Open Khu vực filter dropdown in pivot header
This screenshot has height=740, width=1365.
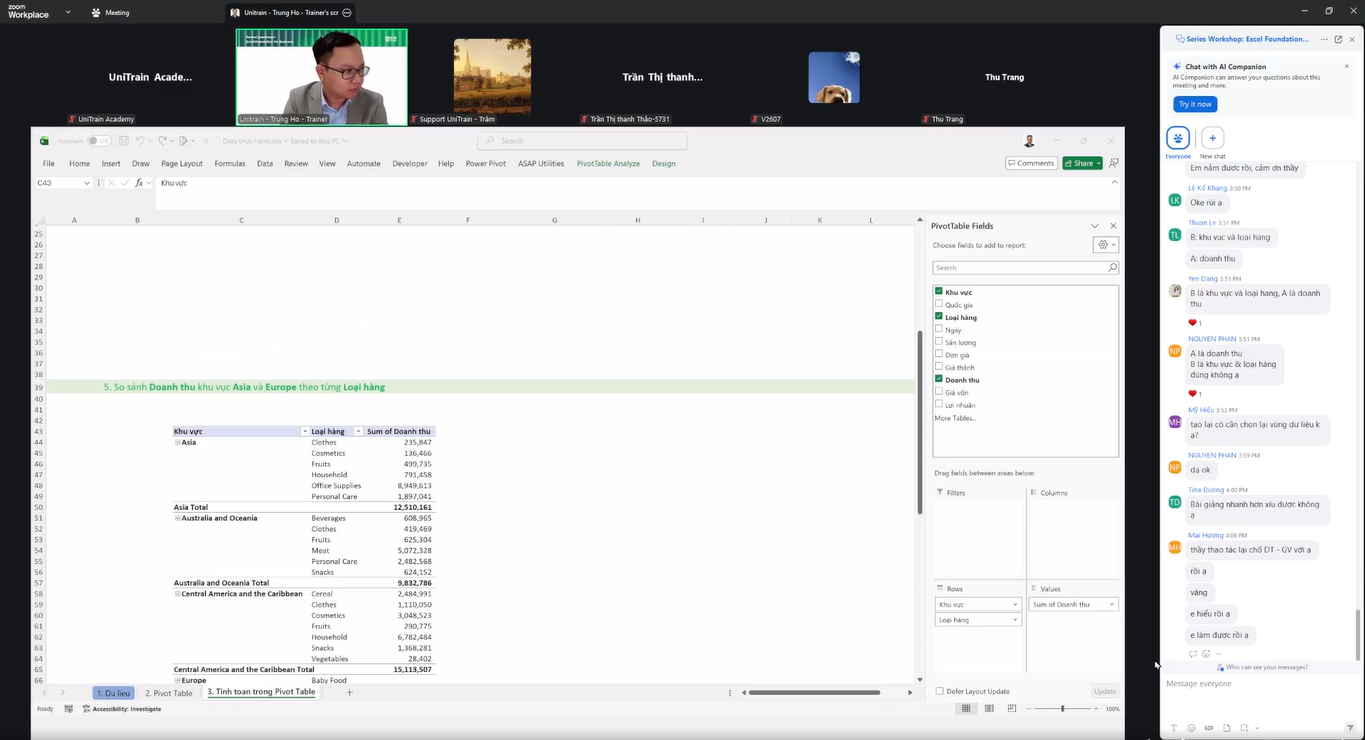tap(305, 431)
